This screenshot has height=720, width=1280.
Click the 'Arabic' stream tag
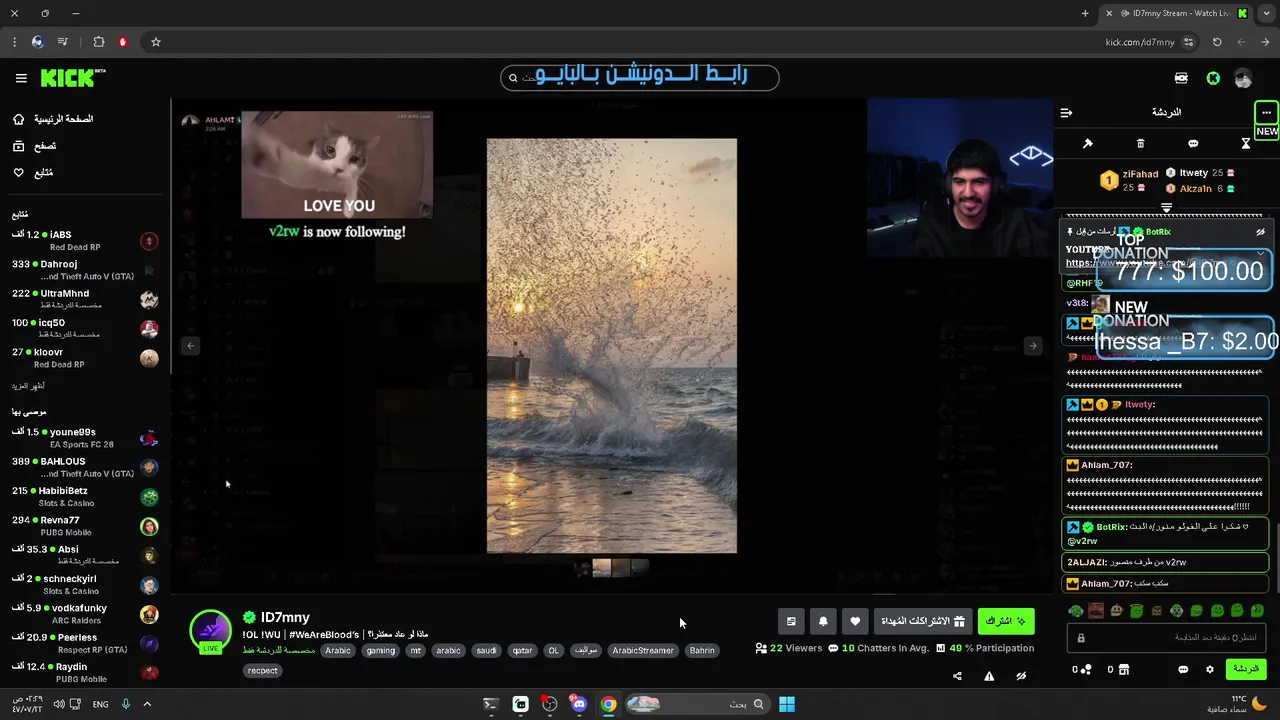click(x=338, y=650)
